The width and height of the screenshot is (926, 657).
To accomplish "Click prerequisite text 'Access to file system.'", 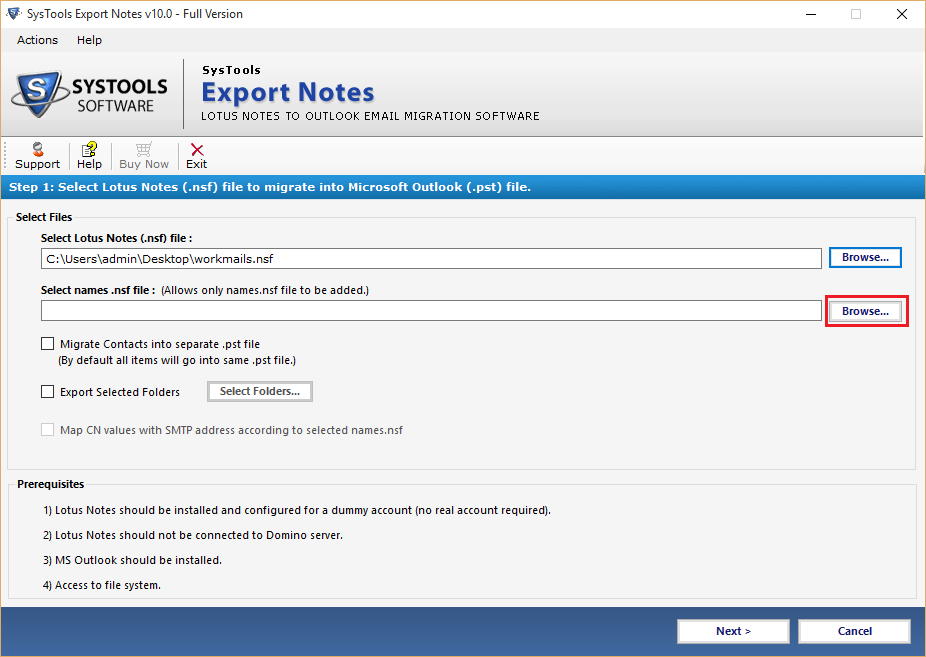I will point(102,585).
